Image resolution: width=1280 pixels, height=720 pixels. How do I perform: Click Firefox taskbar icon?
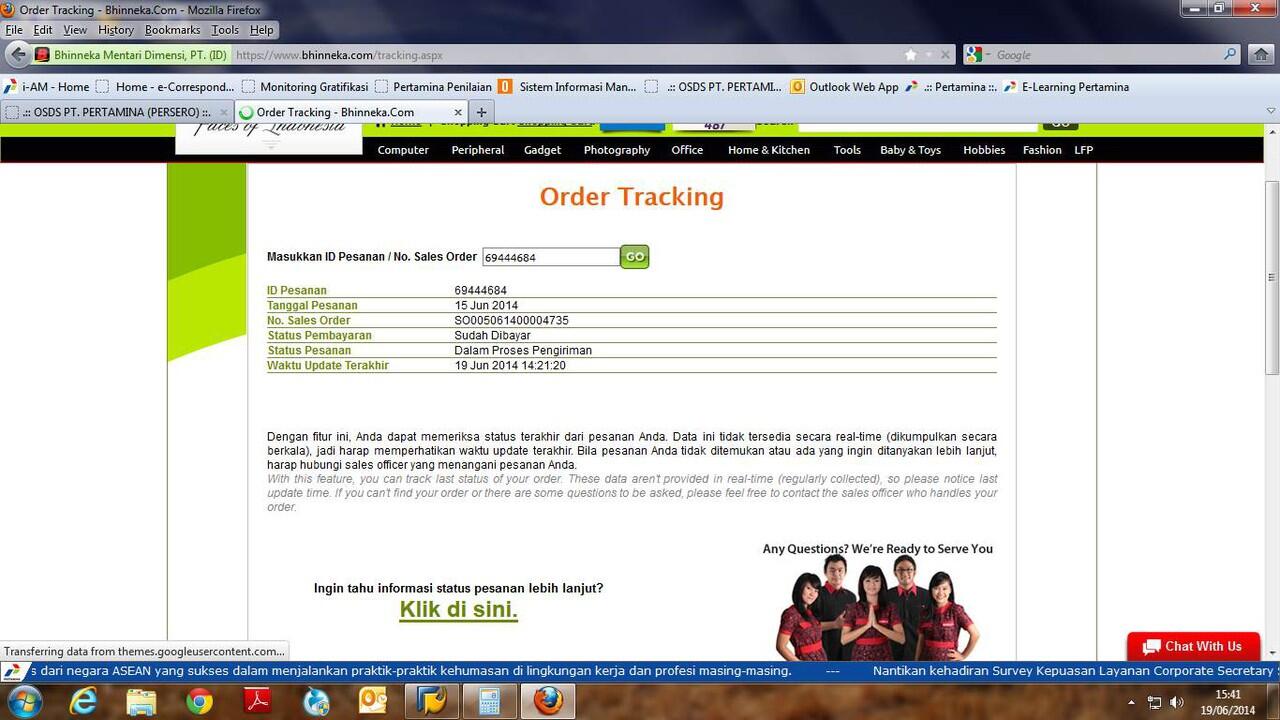(547, 701)
